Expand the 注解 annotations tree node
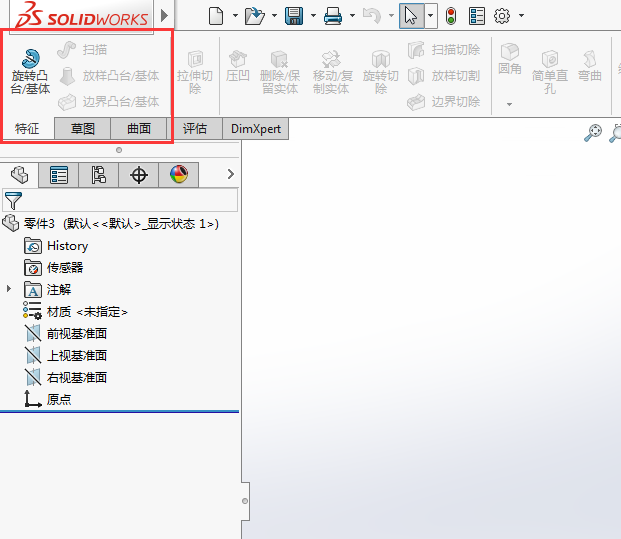Viewport: 621px width, 539px height. click(x=9, y=289)
